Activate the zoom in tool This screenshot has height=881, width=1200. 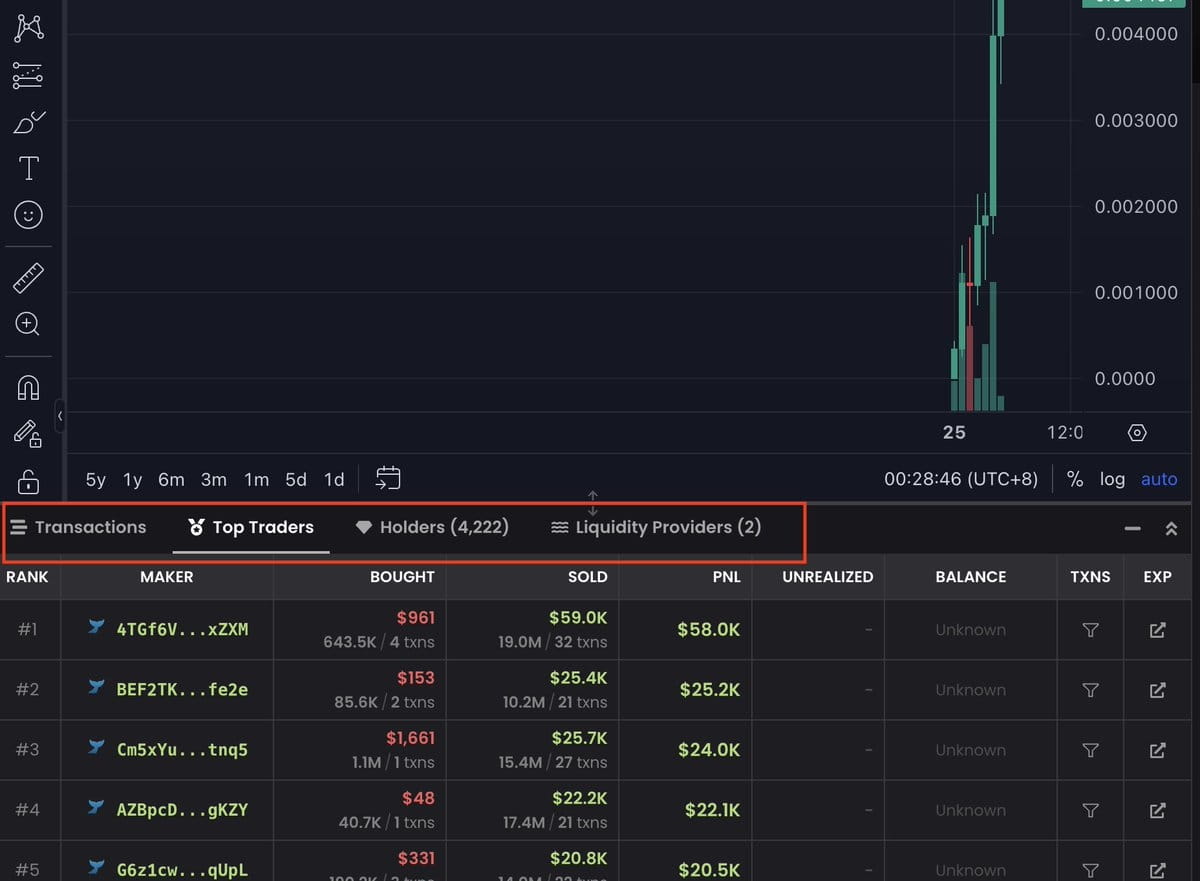(x=28, y=324)
